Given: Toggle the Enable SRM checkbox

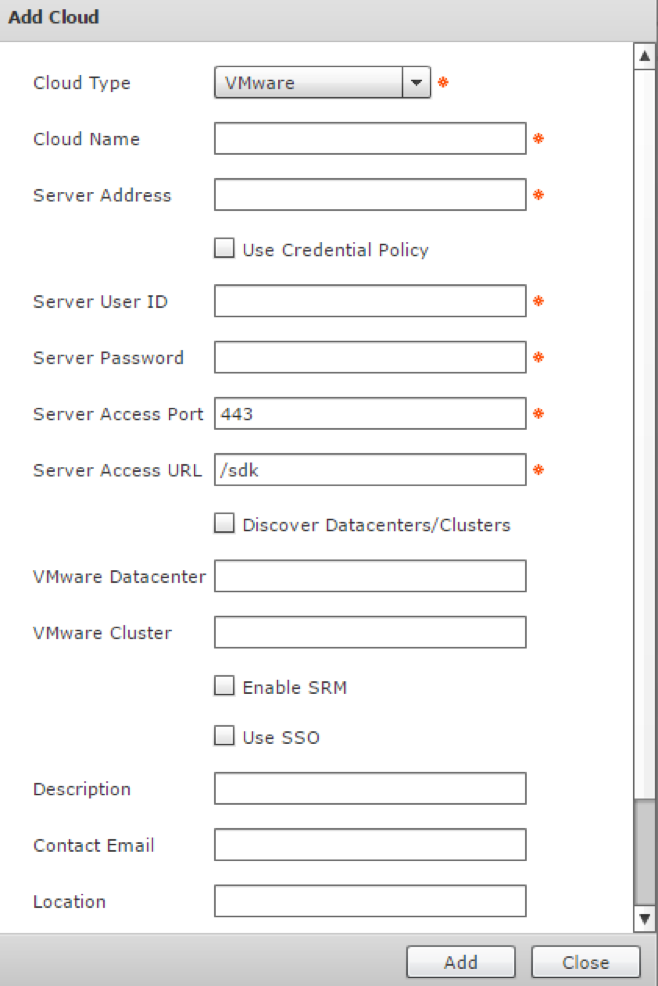Looking at the screenshot, I should click(x=225, y=686).
